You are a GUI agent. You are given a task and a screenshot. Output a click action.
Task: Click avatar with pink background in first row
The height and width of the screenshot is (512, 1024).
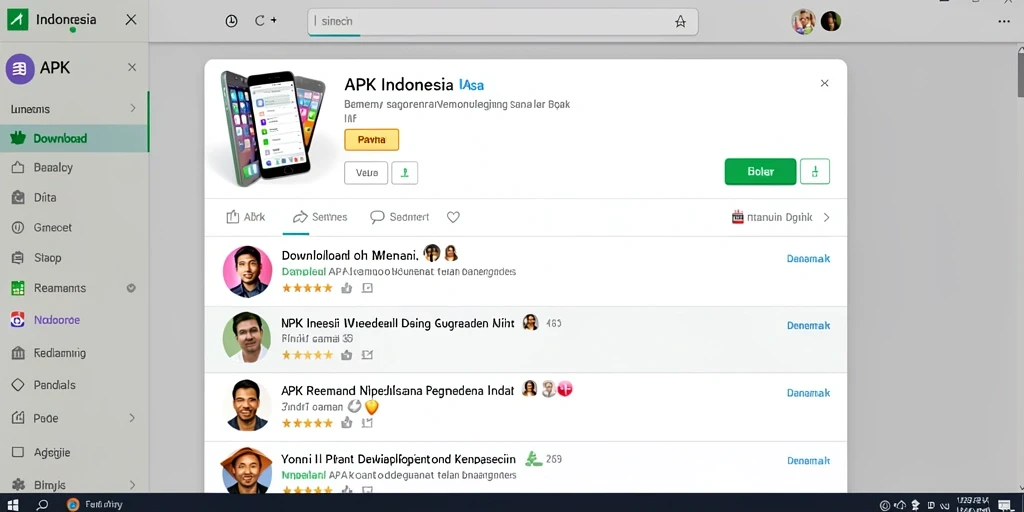[x=248, y=272]
